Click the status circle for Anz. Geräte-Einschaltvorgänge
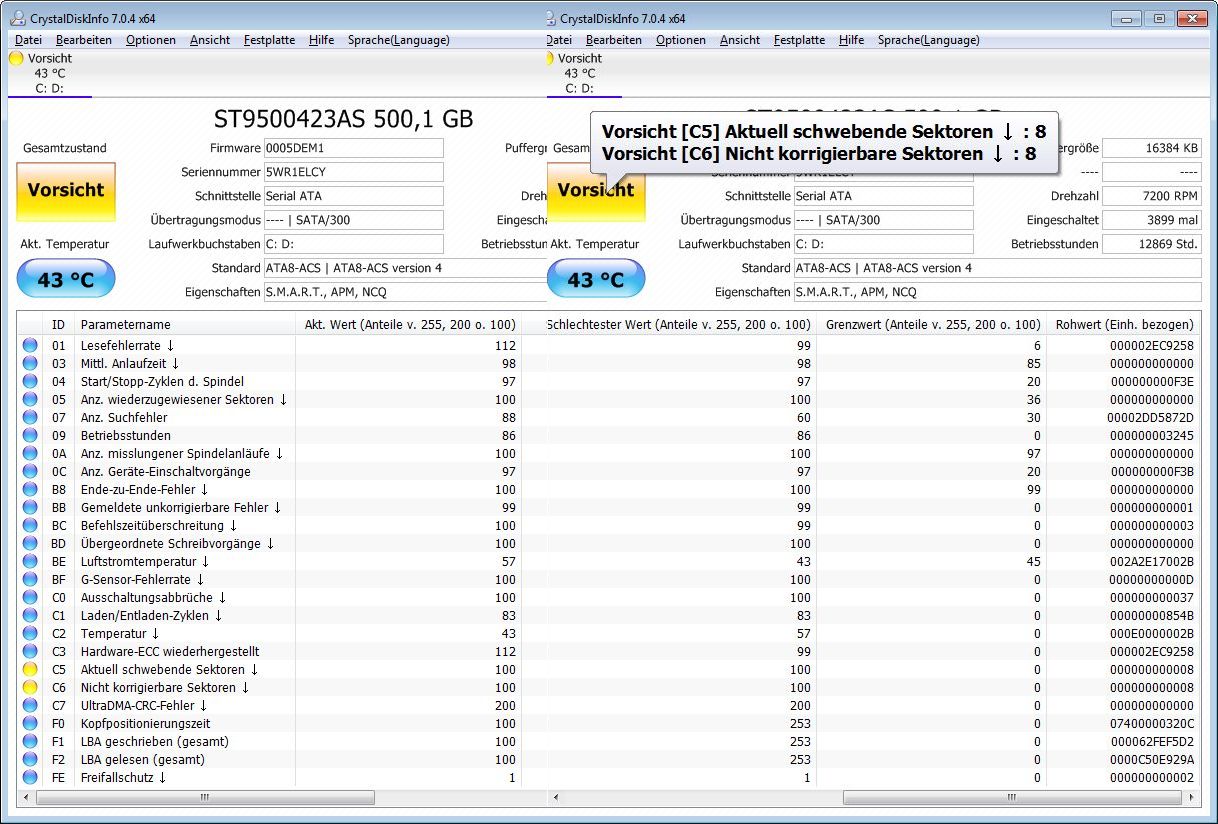The height and width of the screenshot is (824, 1218). click(x=30, y=472)
